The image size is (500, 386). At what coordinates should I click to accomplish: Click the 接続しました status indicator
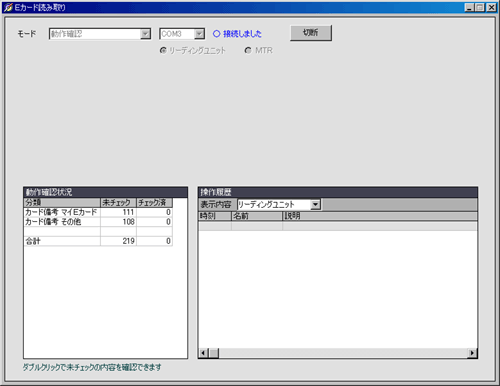coord(237,34)
